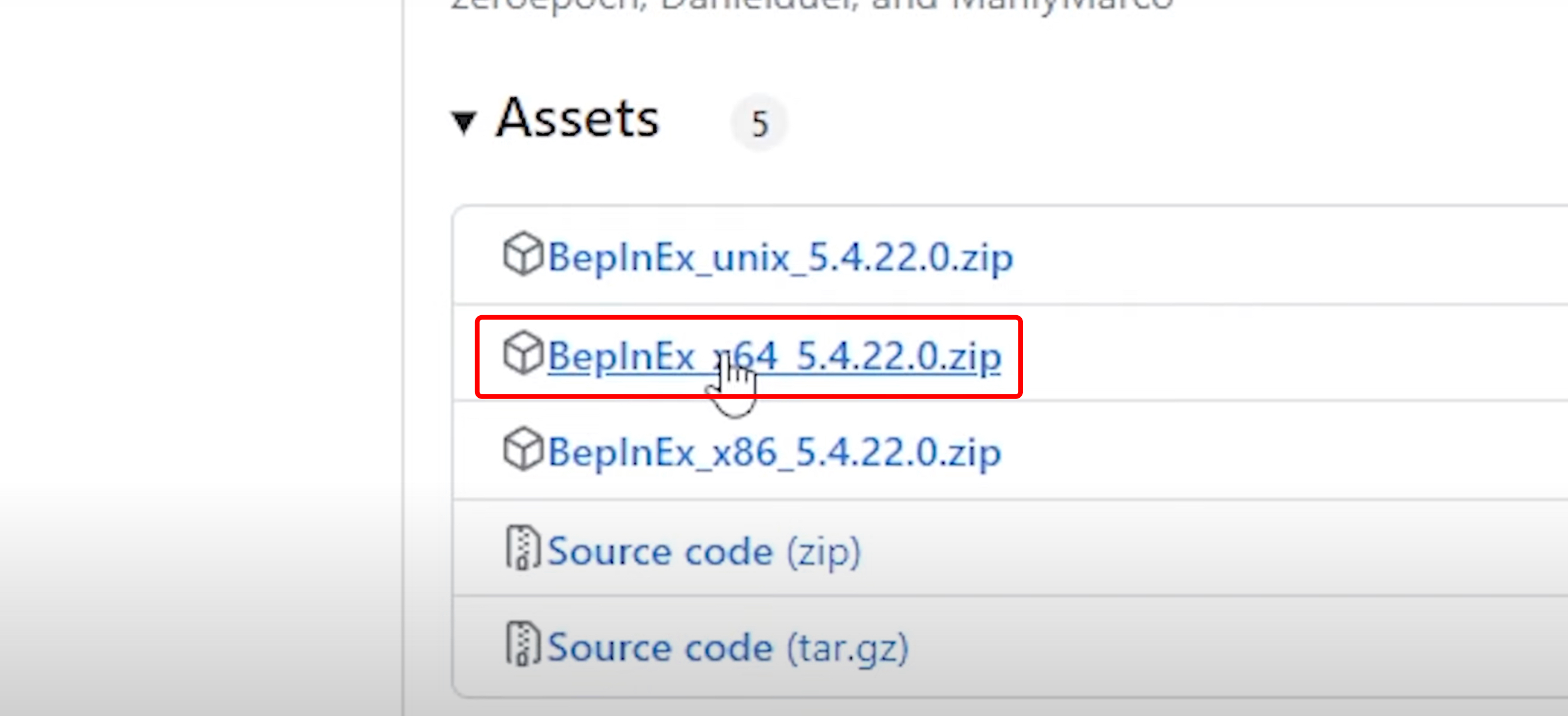Download BepInEx_unix_5.4.22.0.zip

[x=780, y=258]
